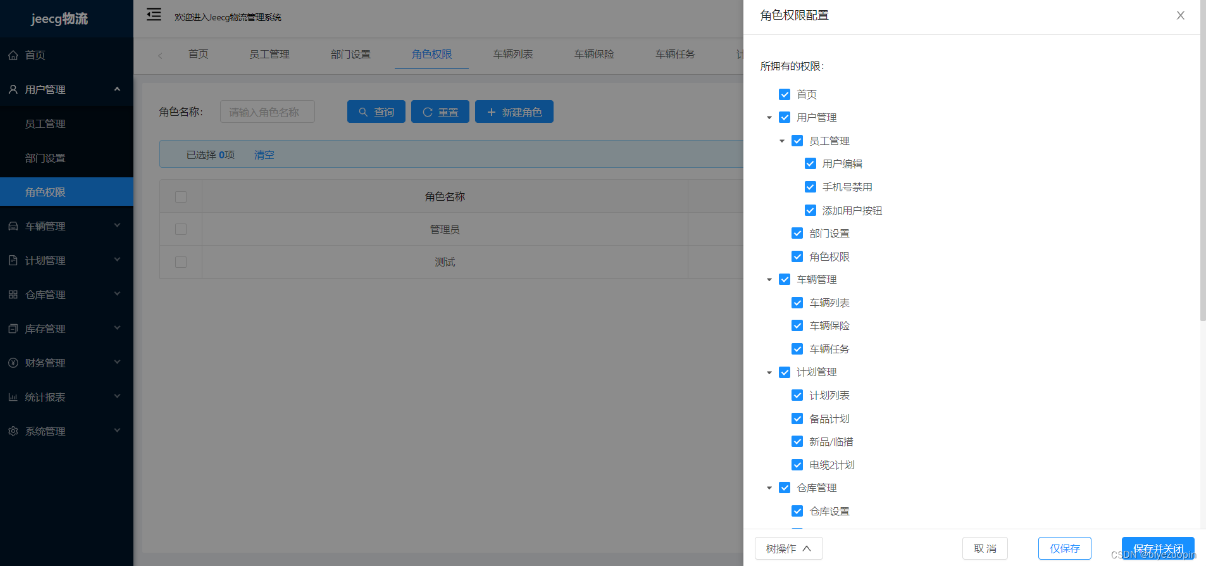This screenshot has width=1217, height=566.
Task: Click the 新建角色 button
Action: click(x=514, y=112)
